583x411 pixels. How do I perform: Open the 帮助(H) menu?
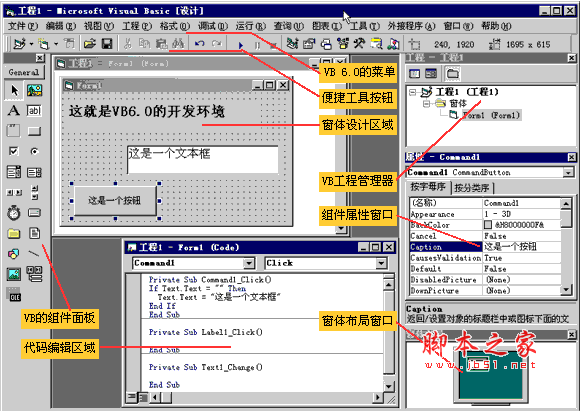click(496, 26)
